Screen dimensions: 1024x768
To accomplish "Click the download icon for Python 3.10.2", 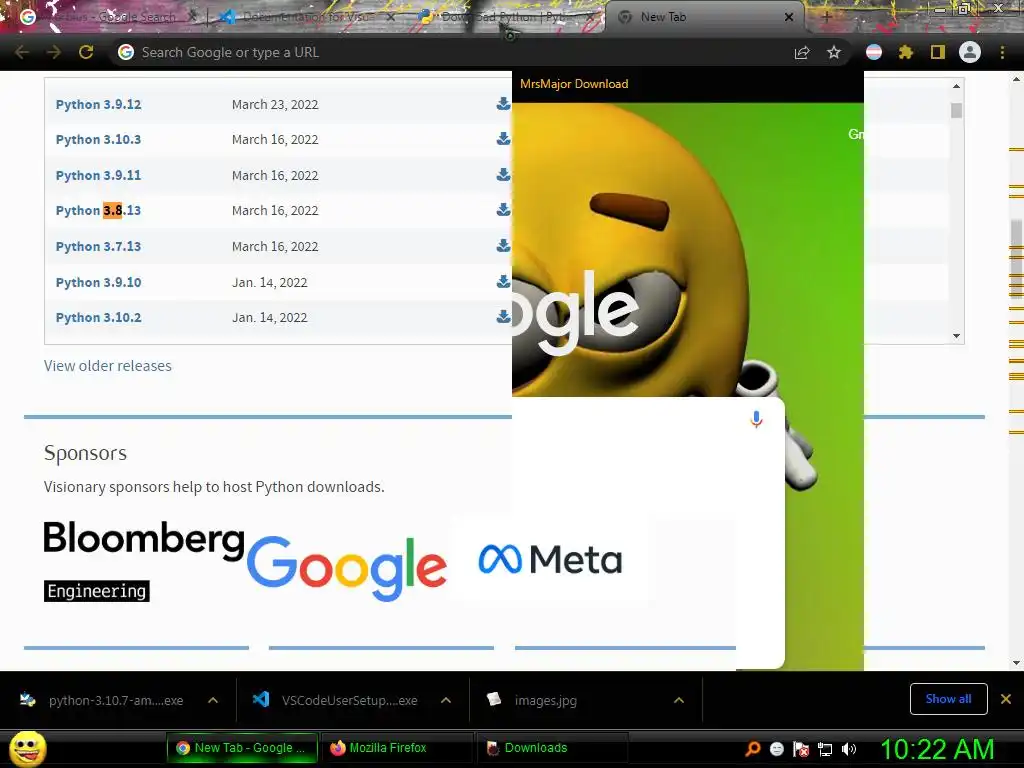I will [503, 317].
